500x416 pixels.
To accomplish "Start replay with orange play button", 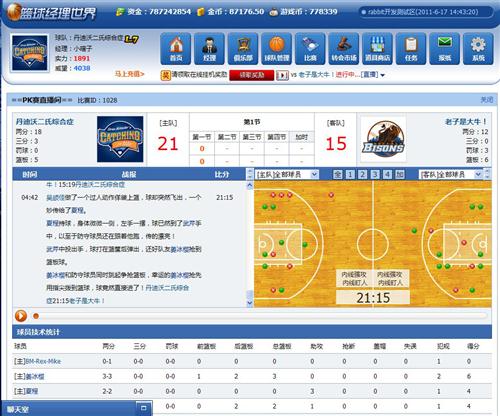I will coord(21,316).
